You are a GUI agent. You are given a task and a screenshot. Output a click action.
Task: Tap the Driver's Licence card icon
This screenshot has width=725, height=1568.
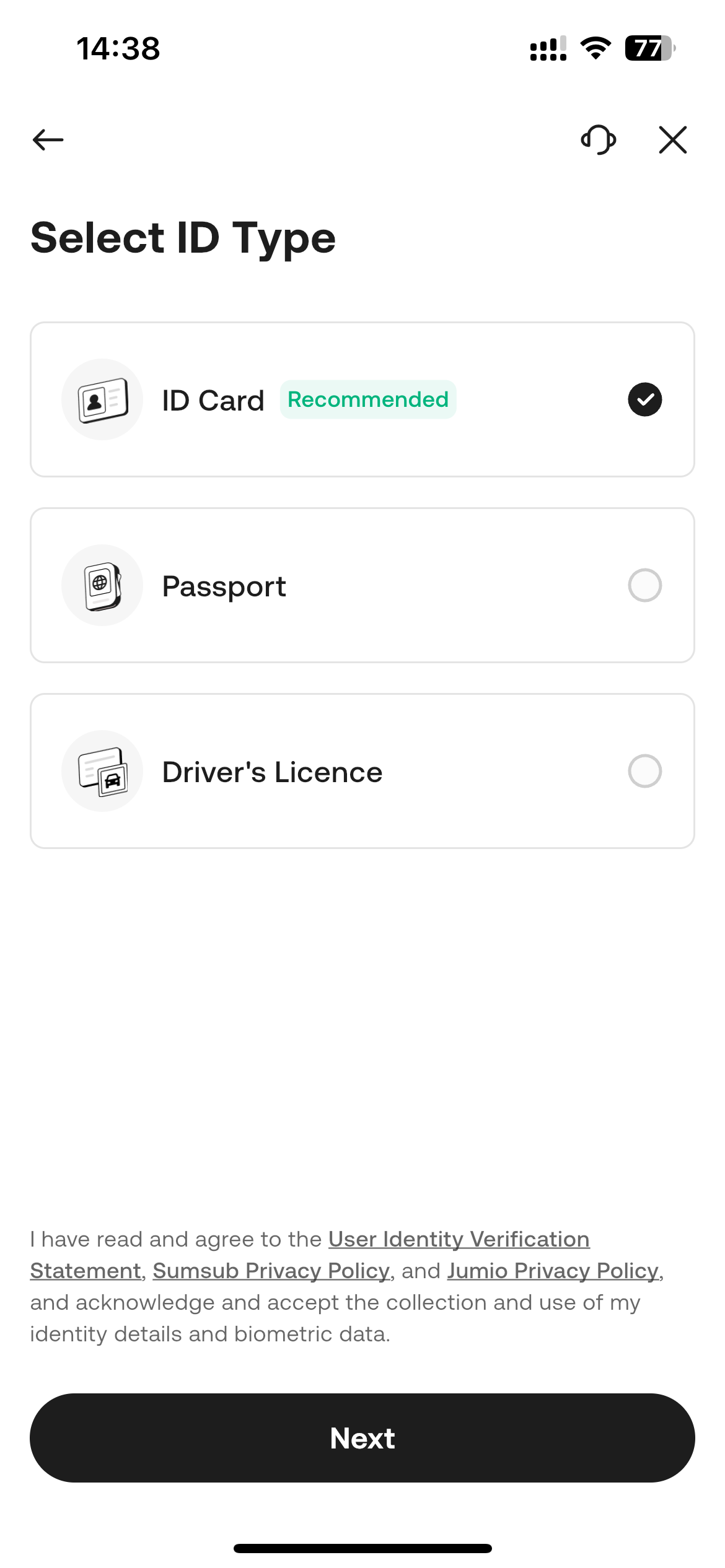click(102, 771)
